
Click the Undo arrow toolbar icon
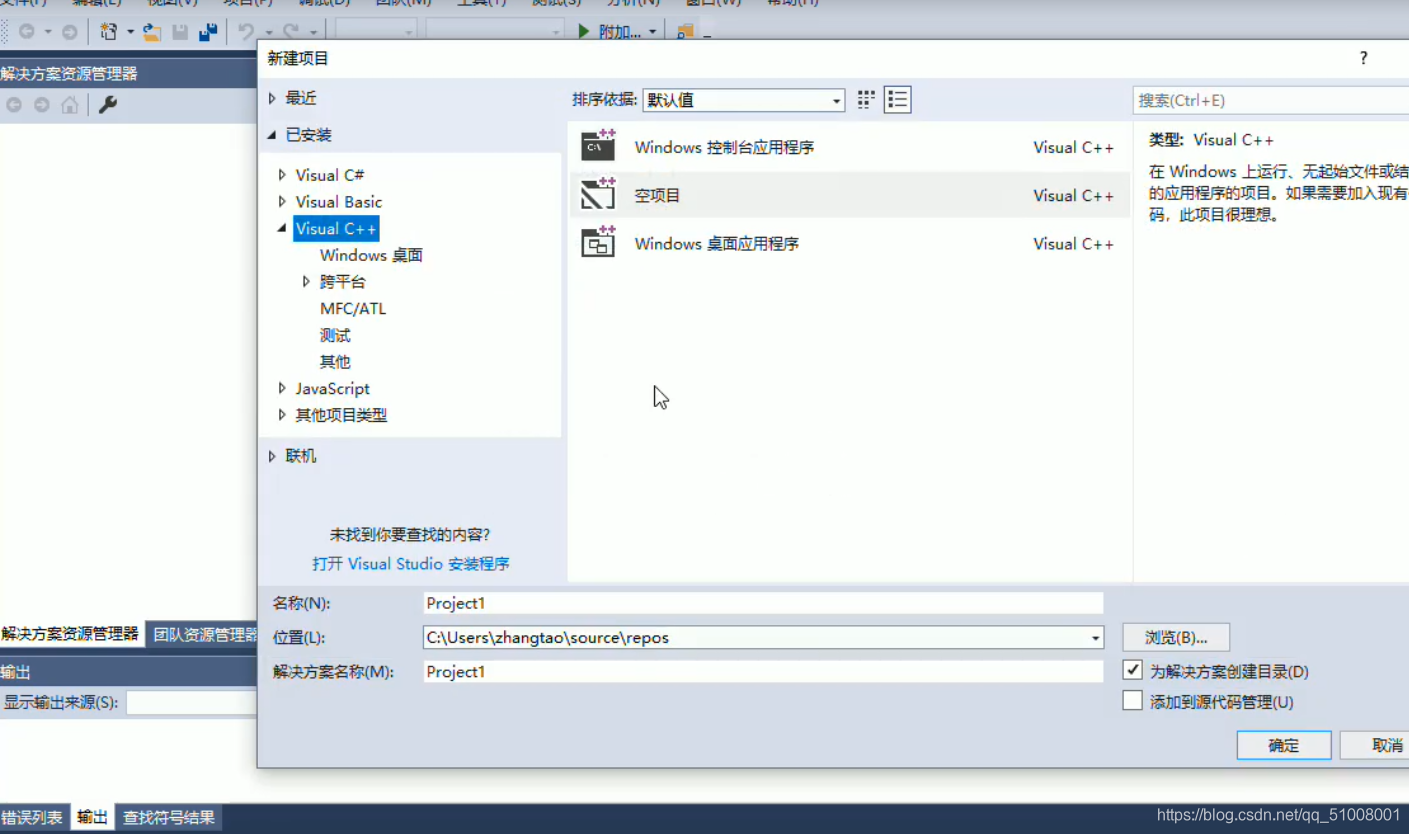coord(246,32)
